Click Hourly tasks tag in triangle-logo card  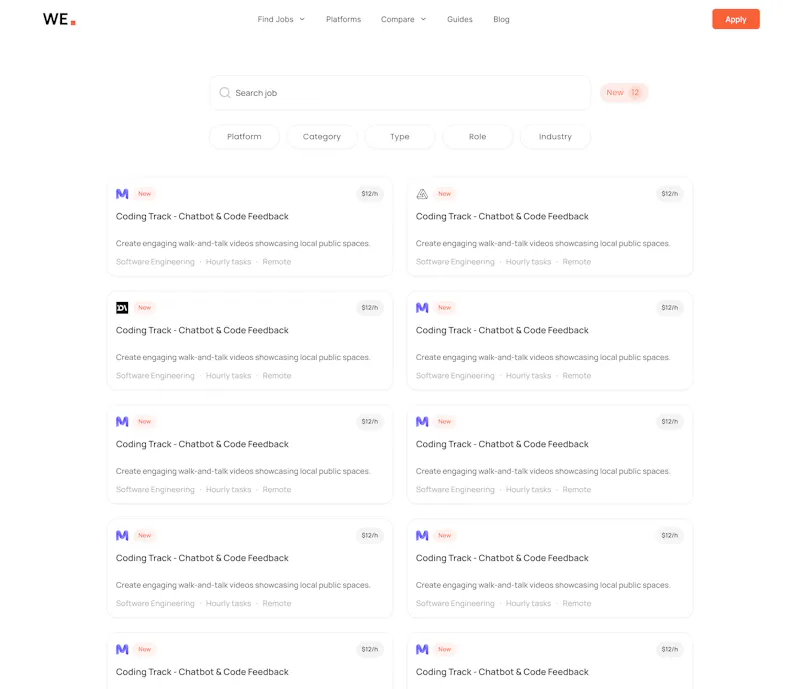pos(529,262)
